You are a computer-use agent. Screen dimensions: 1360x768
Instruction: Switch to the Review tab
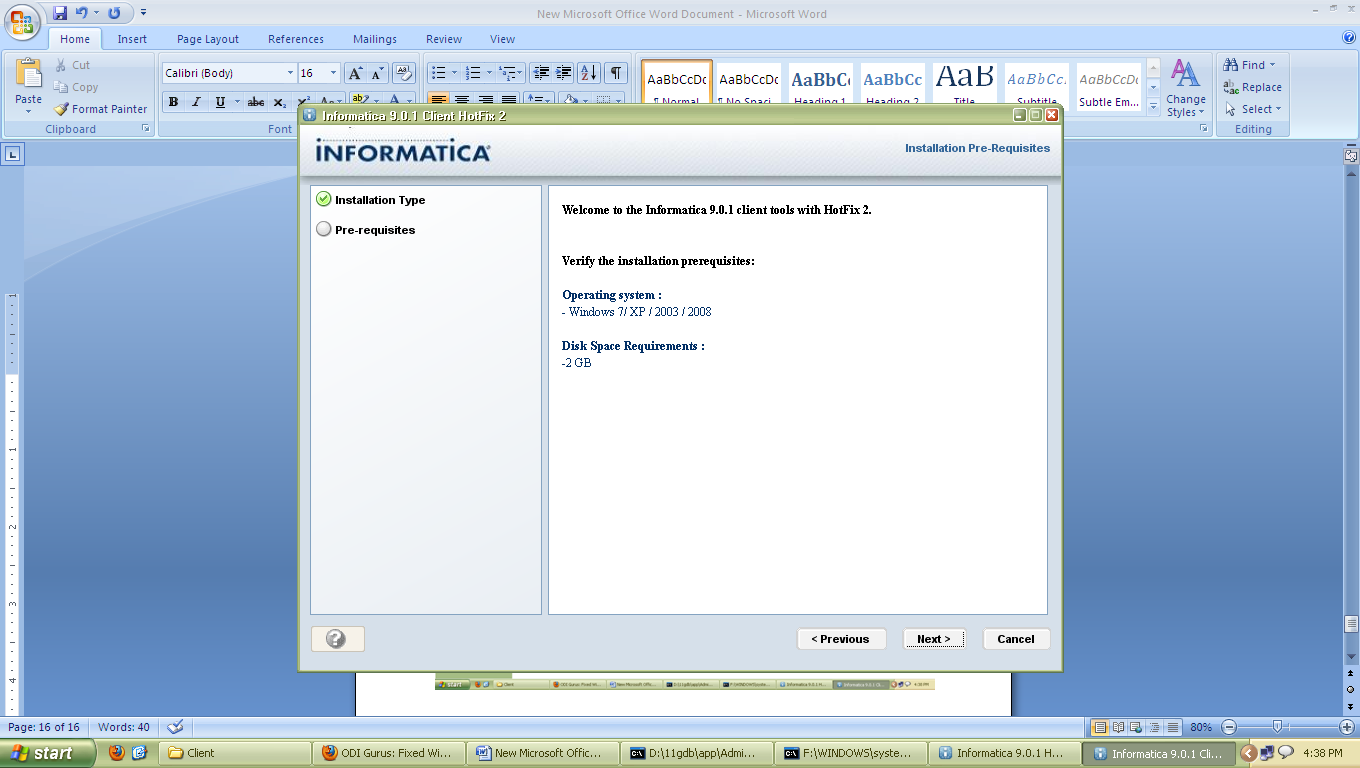click(x=444, y=39)
